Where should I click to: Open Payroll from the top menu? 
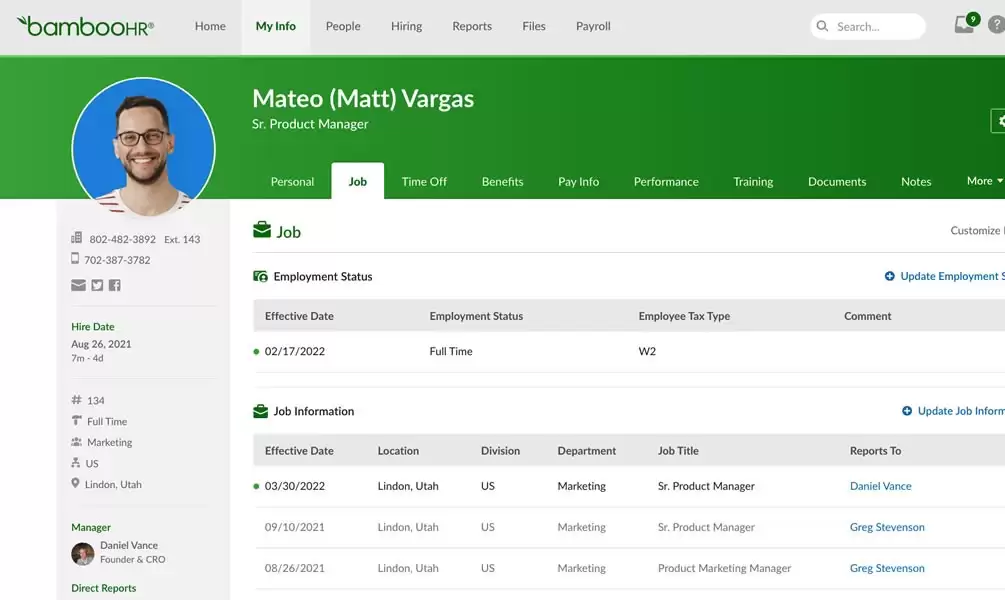(x=593, y=26)
